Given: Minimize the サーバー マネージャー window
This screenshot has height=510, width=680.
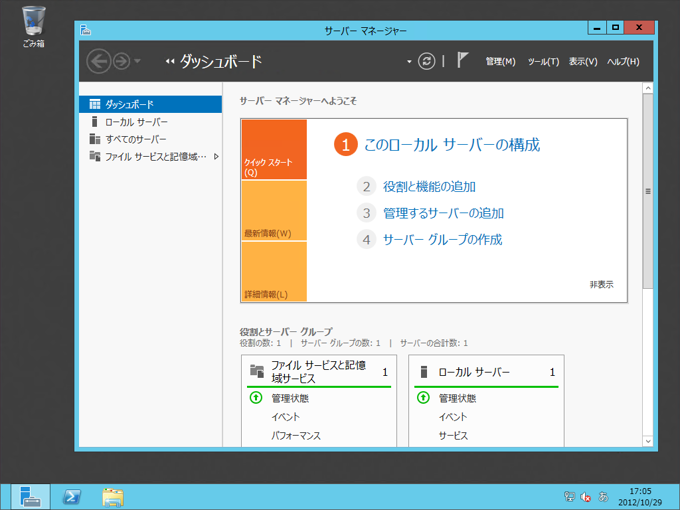Looking at the screenshot, I should point(597,28).
